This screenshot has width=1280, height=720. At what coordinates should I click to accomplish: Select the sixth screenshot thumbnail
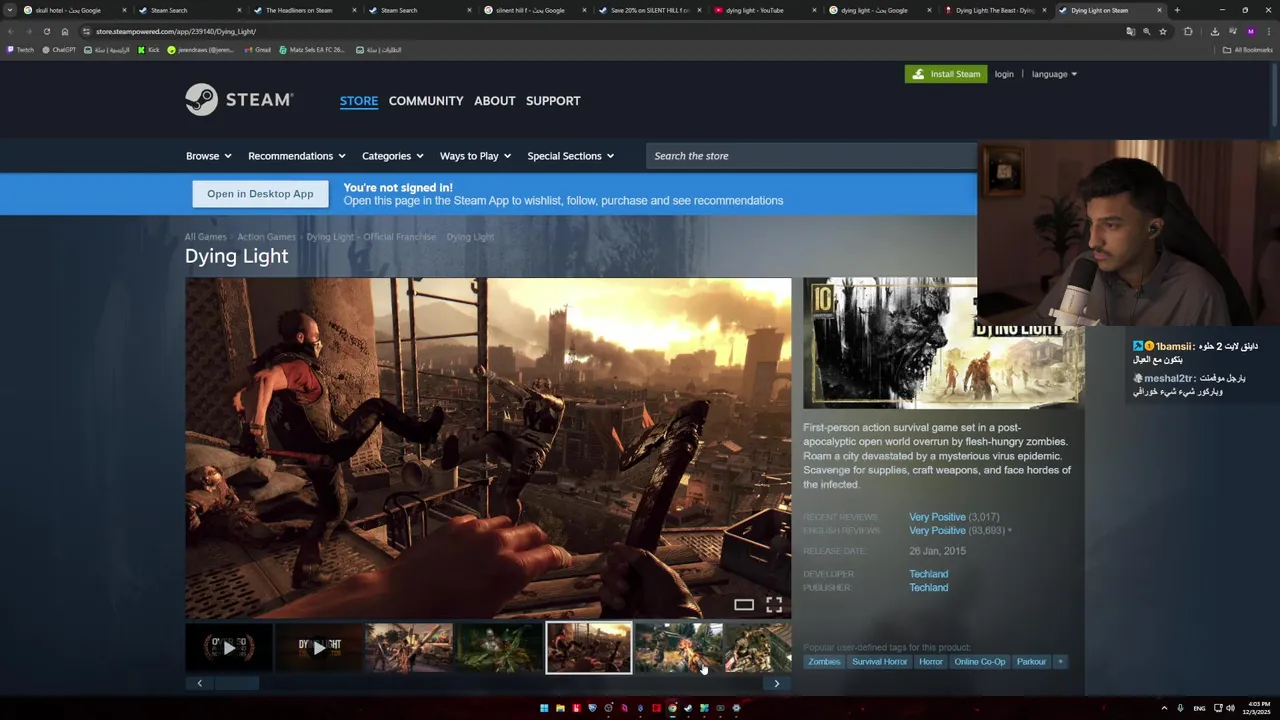pyautogui.click(x=679, y=648)
